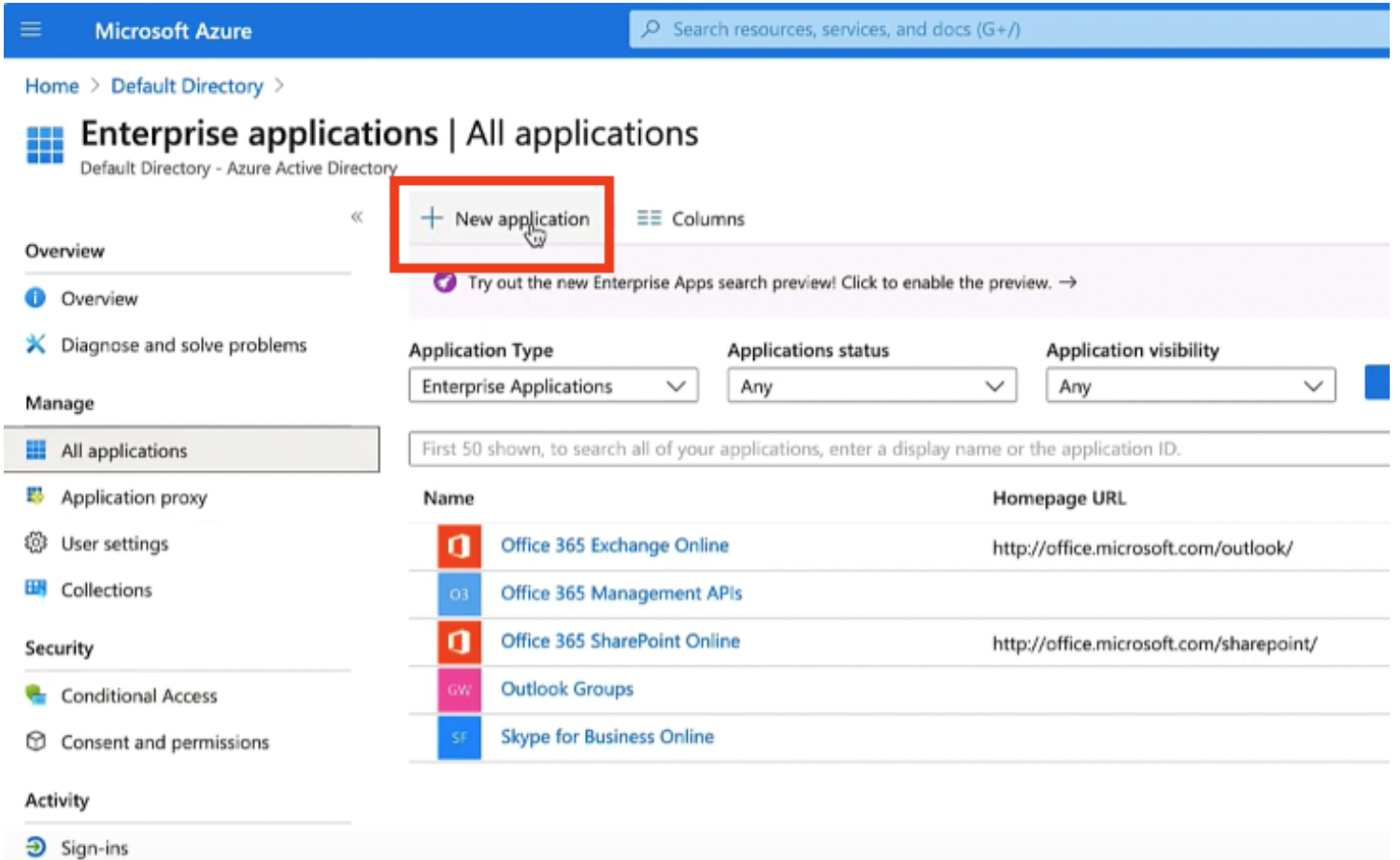Open the Azure portal hamburger menu

click(31, 29)
